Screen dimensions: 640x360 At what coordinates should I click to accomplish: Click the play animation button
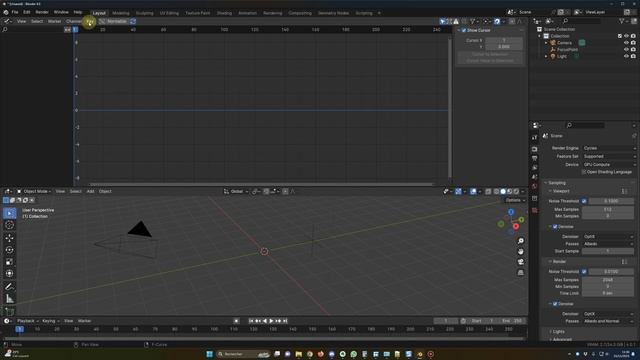(271, 321)
